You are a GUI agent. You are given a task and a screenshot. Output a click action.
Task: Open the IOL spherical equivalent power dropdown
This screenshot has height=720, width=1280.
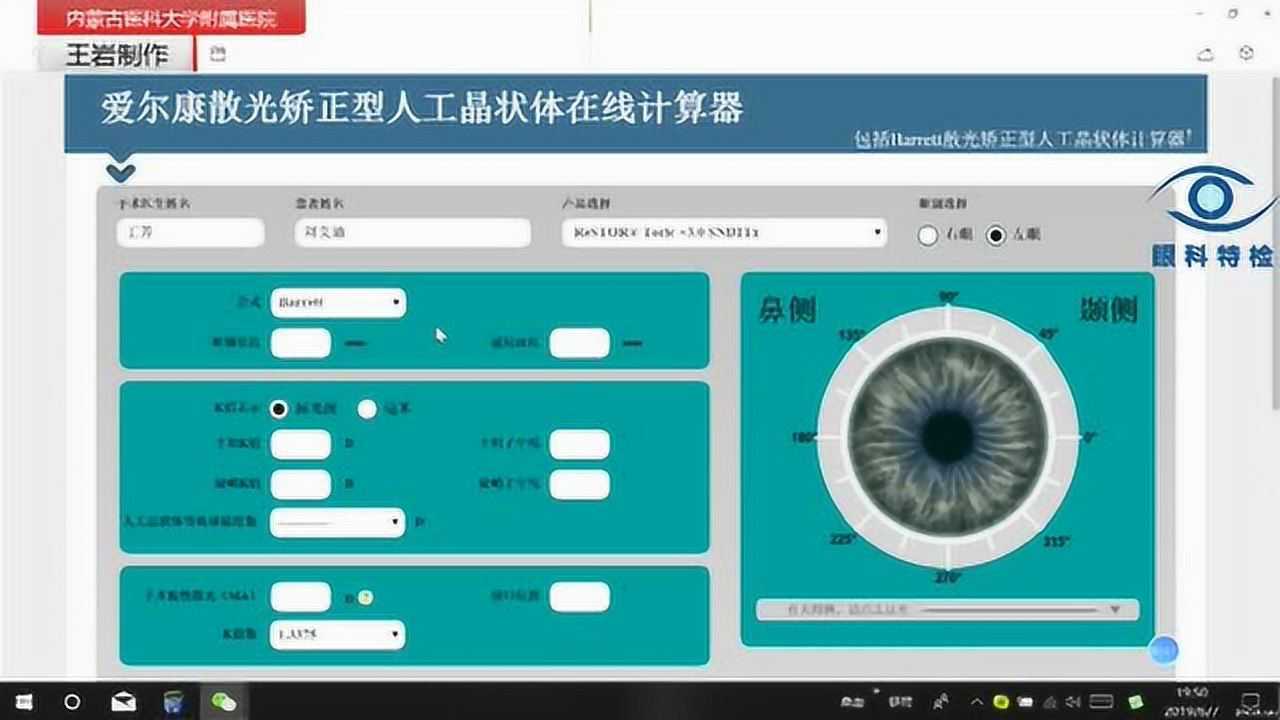(337, 522)
